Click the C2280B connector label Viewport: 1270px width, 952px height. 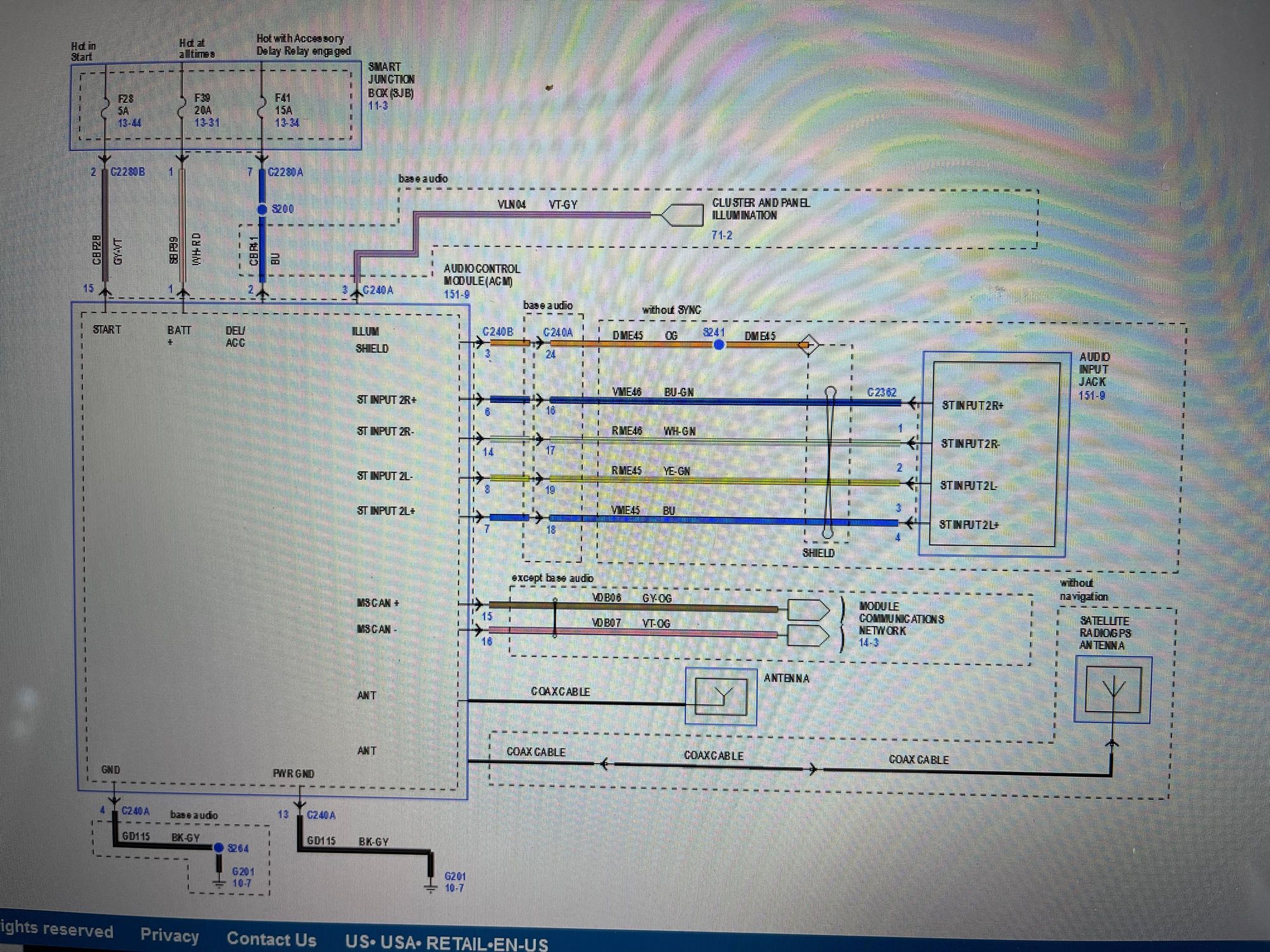point(127,172)
